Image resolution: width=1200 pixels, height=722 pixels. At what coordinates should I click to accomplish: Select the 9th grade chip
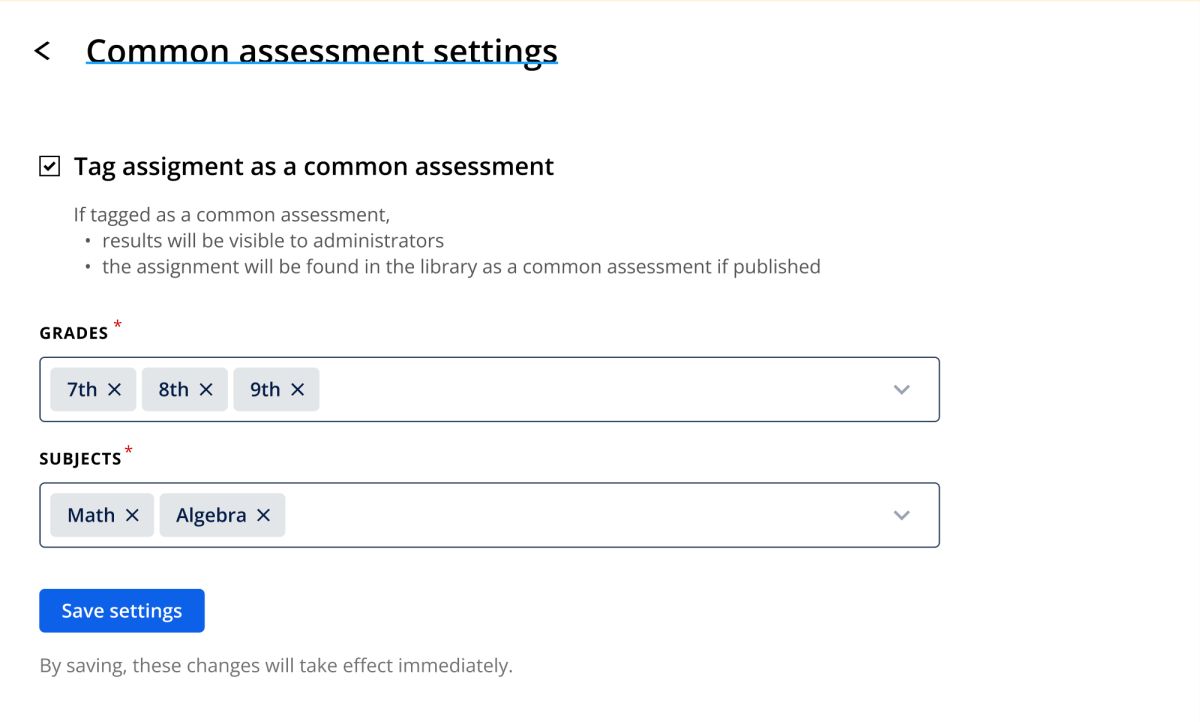click(265, 390)
